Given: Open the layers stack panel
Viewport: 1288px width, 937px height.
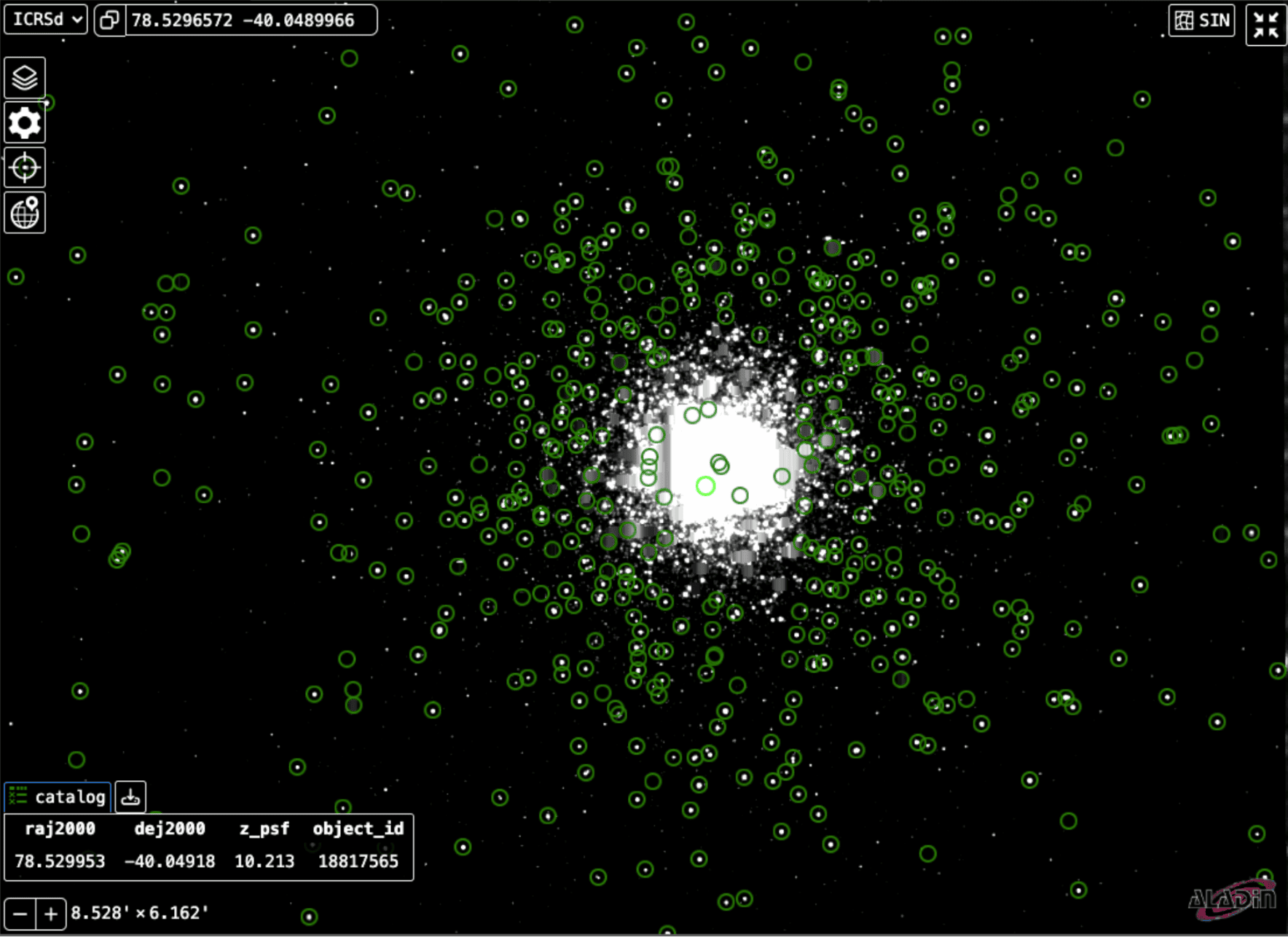Looking at the screenshot, I should [25, 77].
